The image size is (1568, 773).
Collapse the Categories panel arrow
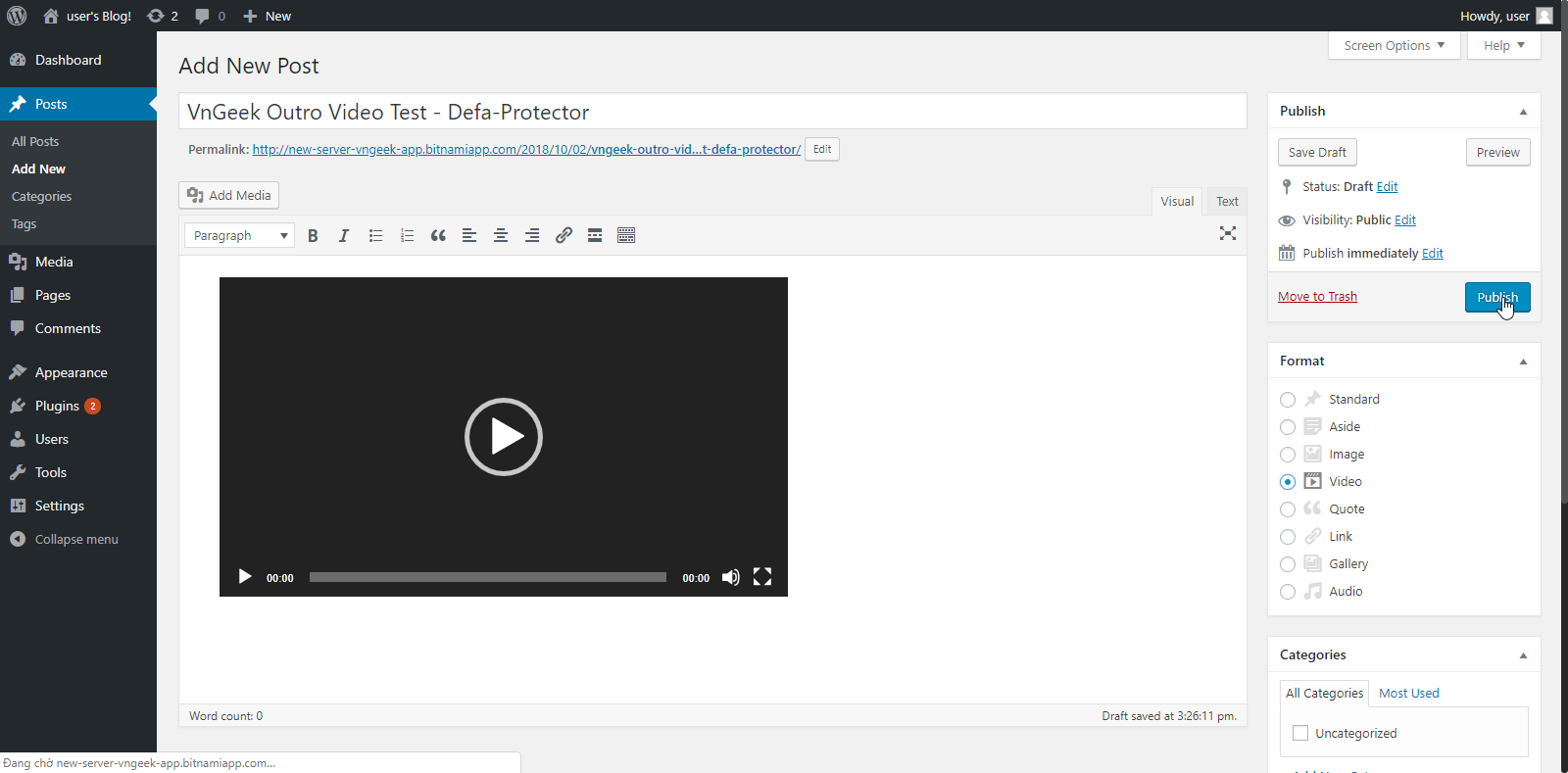(1523, 655)
